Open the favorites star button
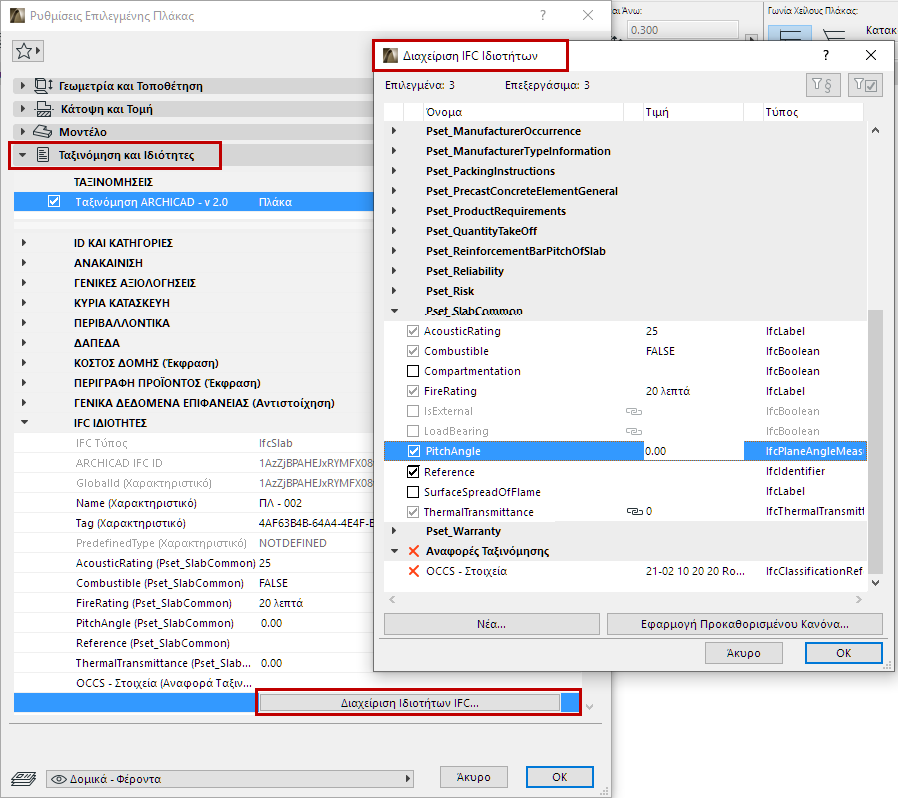 (27, 51)
